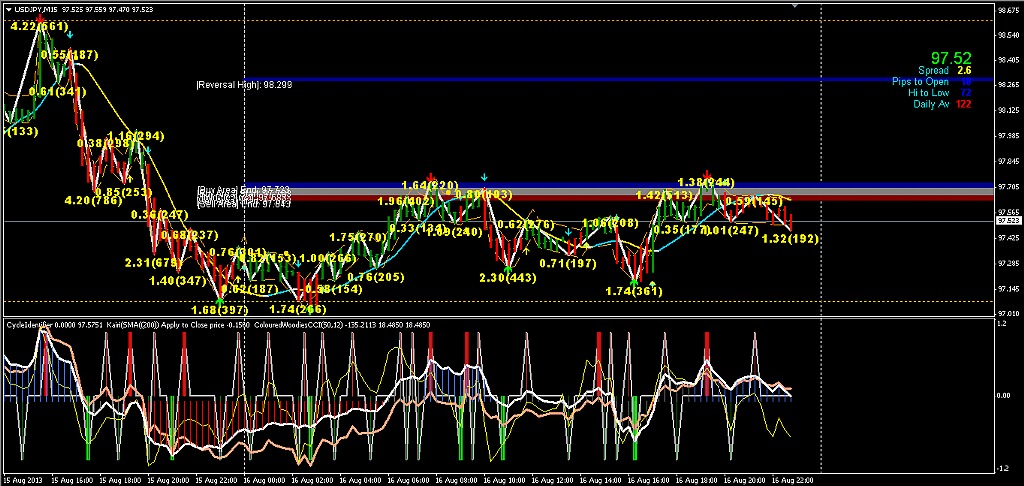Click the green up arrow at 1.68(397) low
The width and height of the screenshot is (1024, 486).
[221, 300]
